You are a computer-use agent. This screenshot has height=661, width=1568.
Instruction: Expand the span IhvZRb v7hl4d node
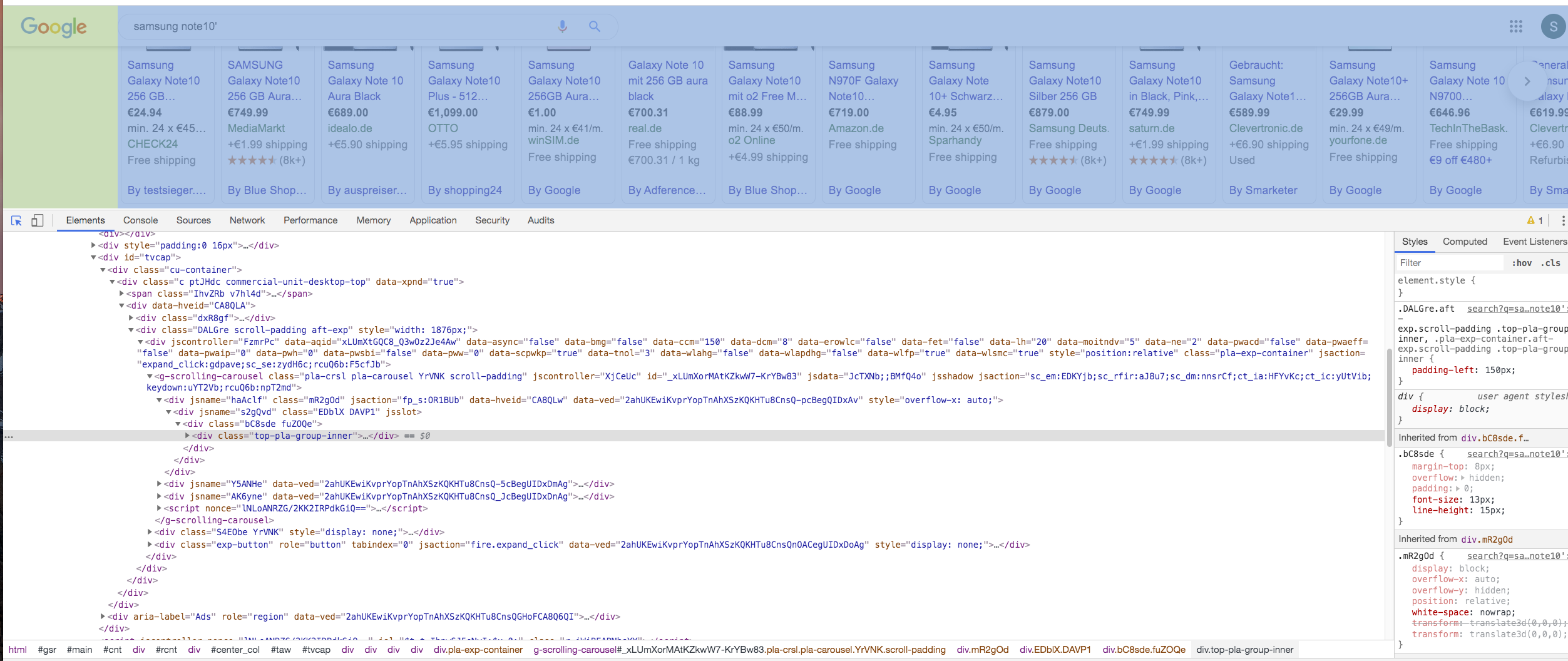pos(122,294)
